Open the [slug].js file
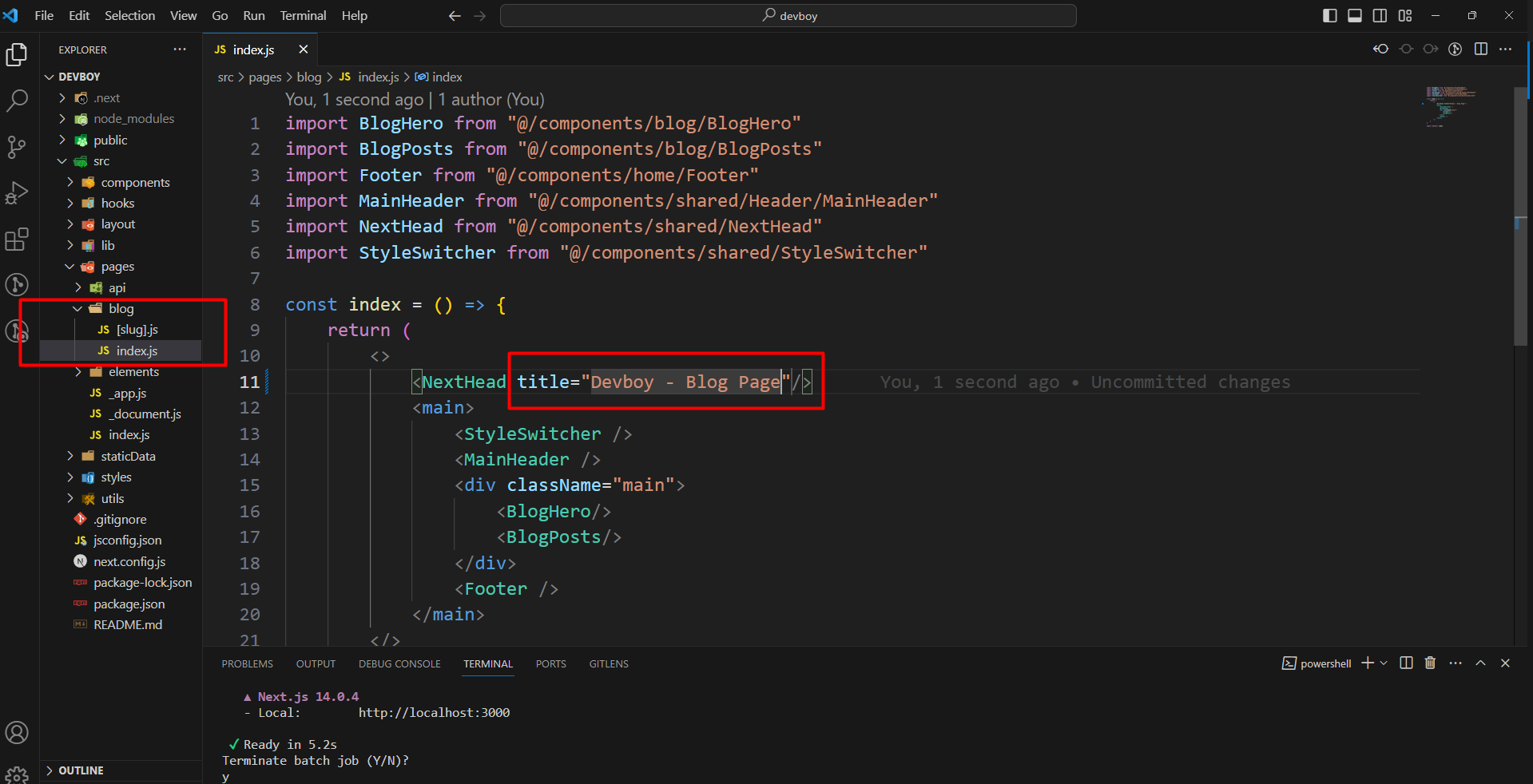1533x784 pixels. click(x=137, y=330)
